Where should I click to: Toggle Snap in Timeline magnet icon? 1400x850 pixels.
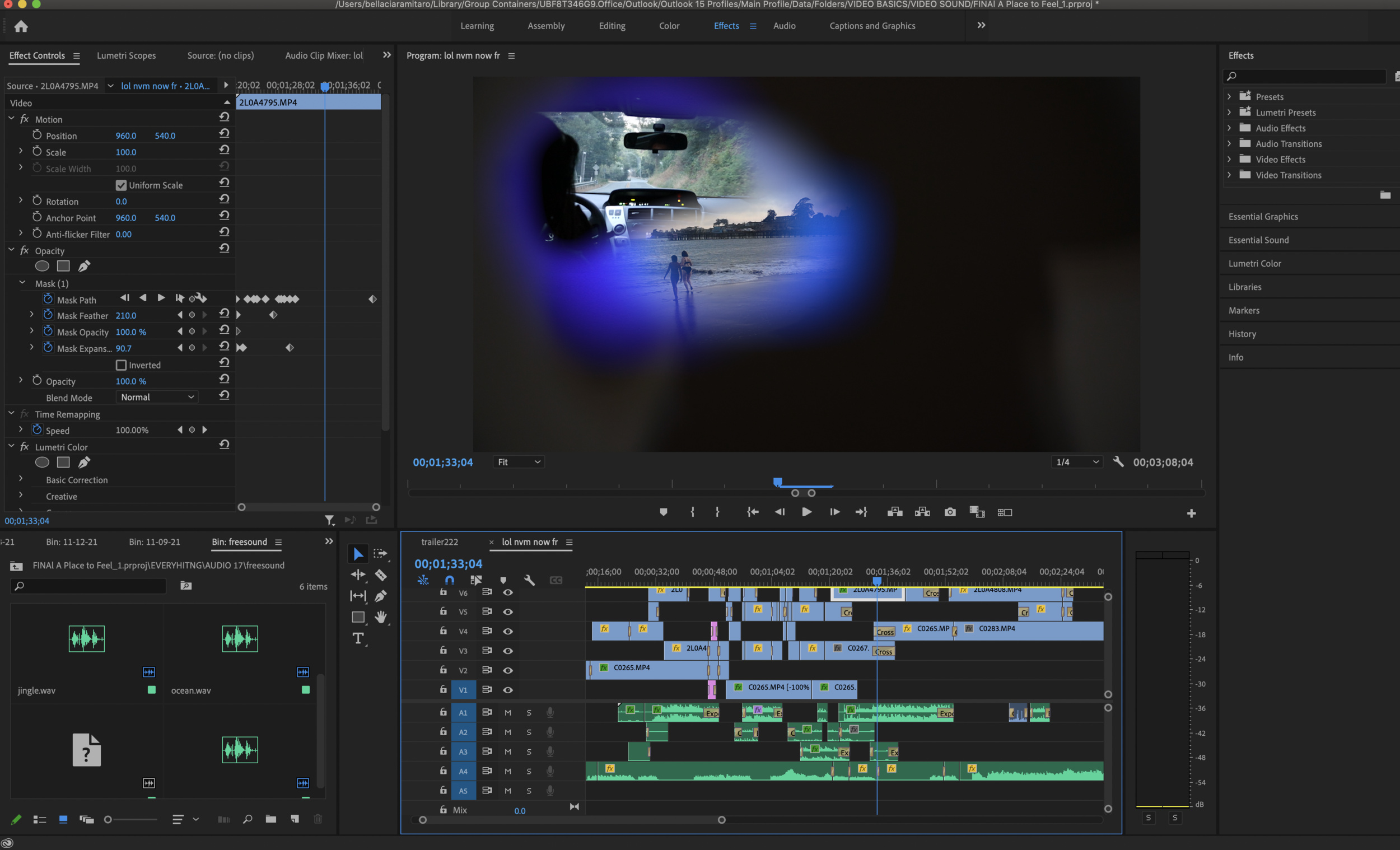point(450,580)
